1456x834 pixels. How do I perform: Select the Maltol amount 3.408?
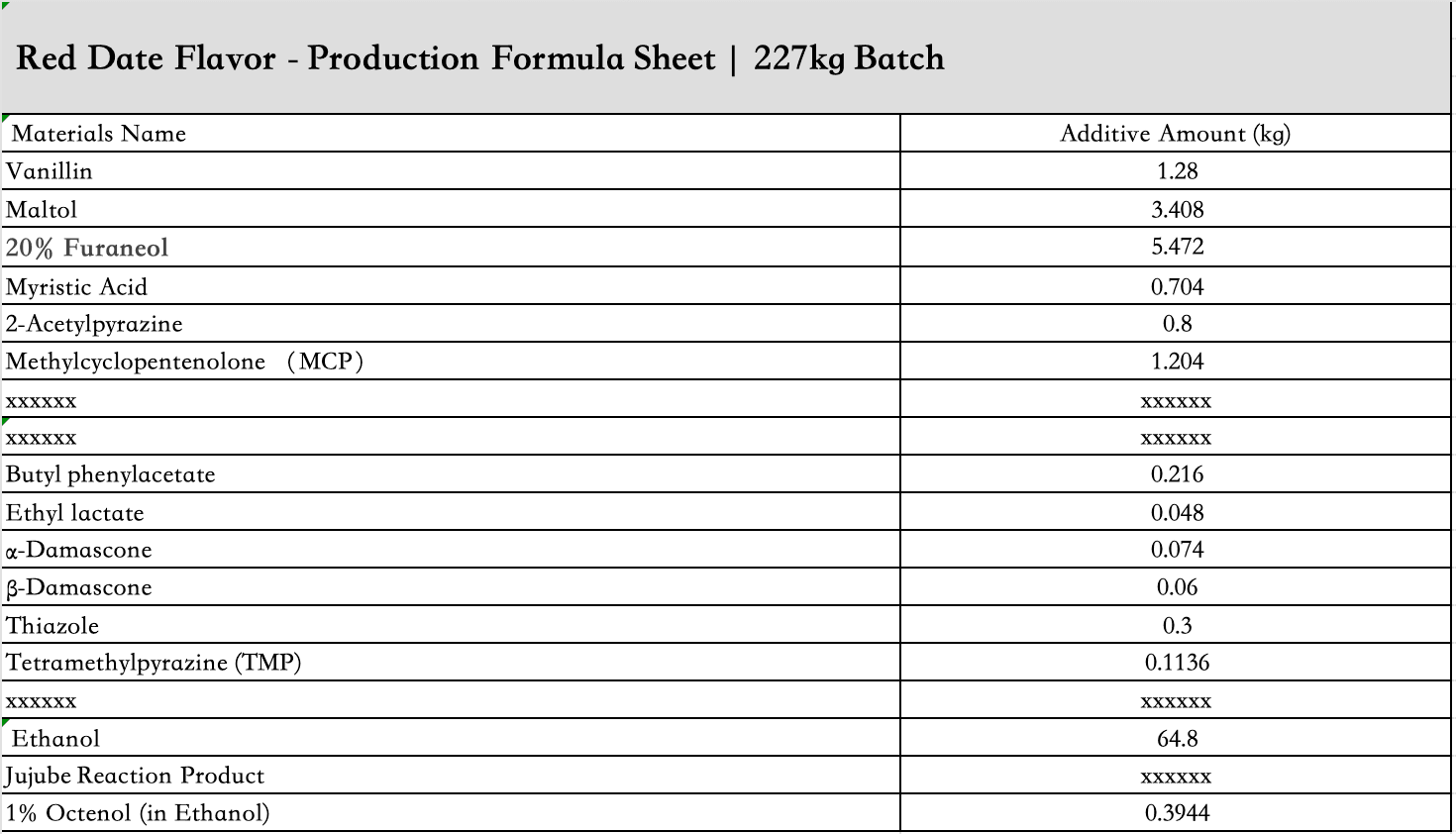[x=1176, y=209]
